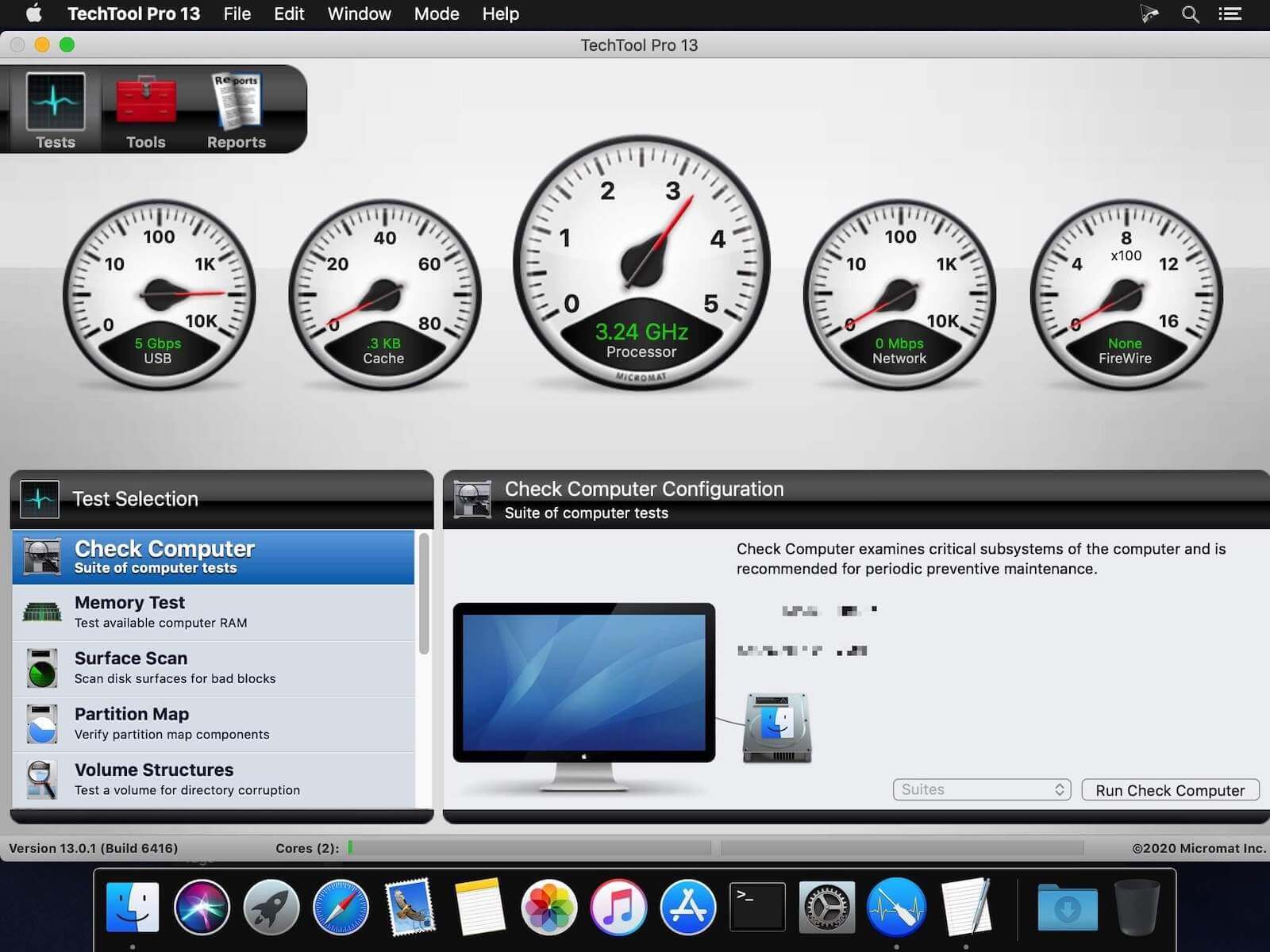Click Run Check Computer button

pyautogui.click(x=1170, y=790)
